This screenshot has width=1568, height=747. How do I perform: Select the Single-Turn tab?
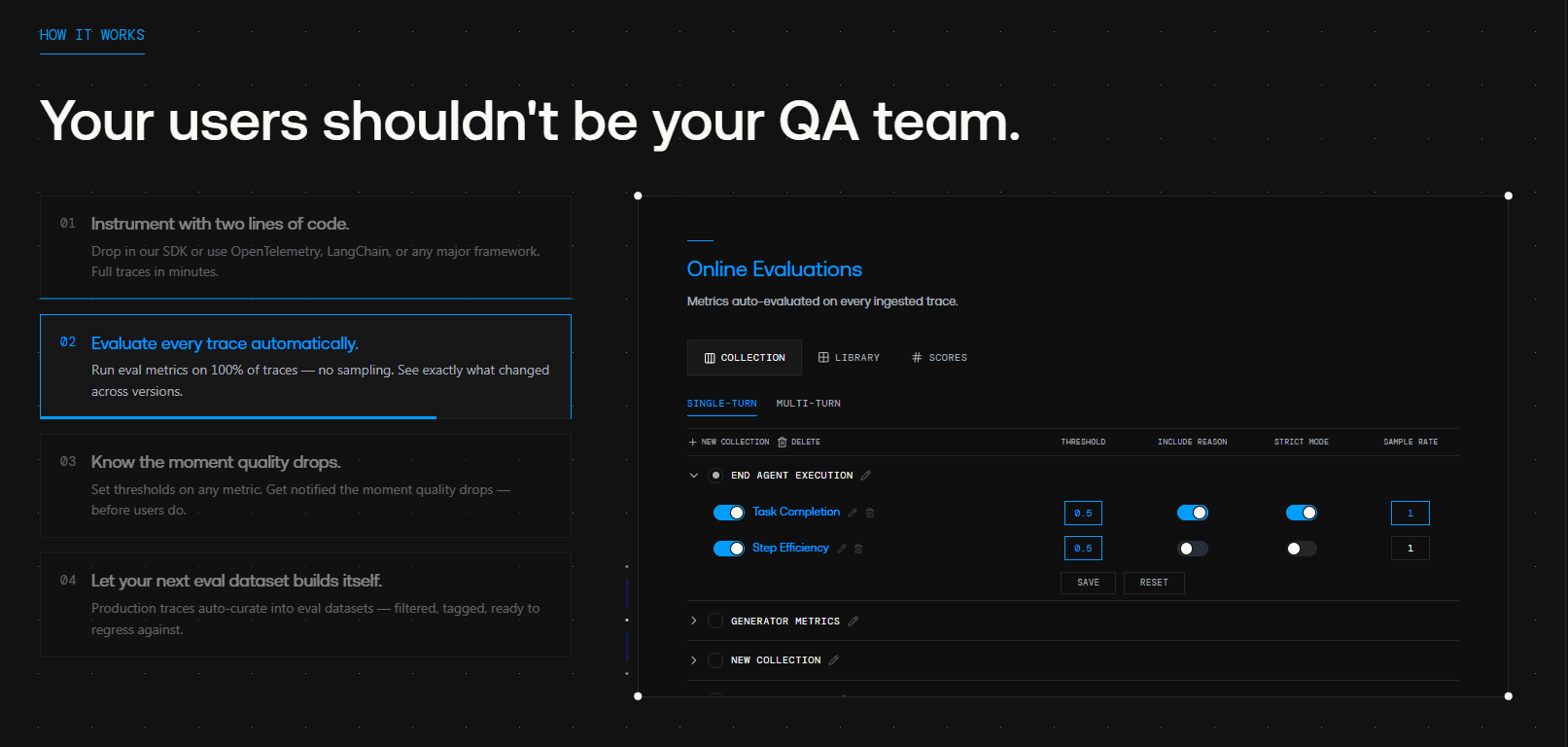[x=721, y=404]
